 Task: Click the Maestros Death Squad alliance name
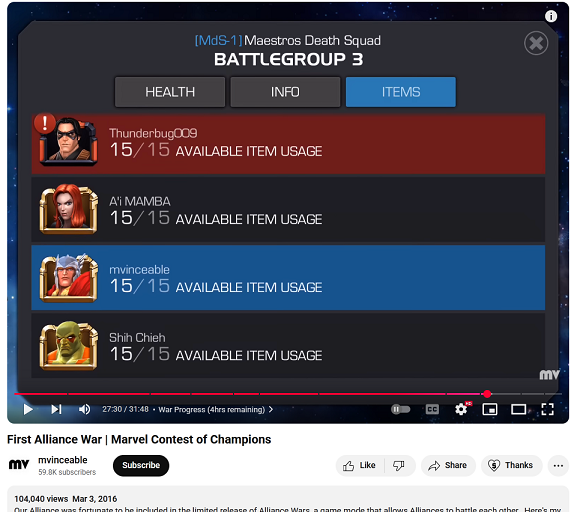312,40
